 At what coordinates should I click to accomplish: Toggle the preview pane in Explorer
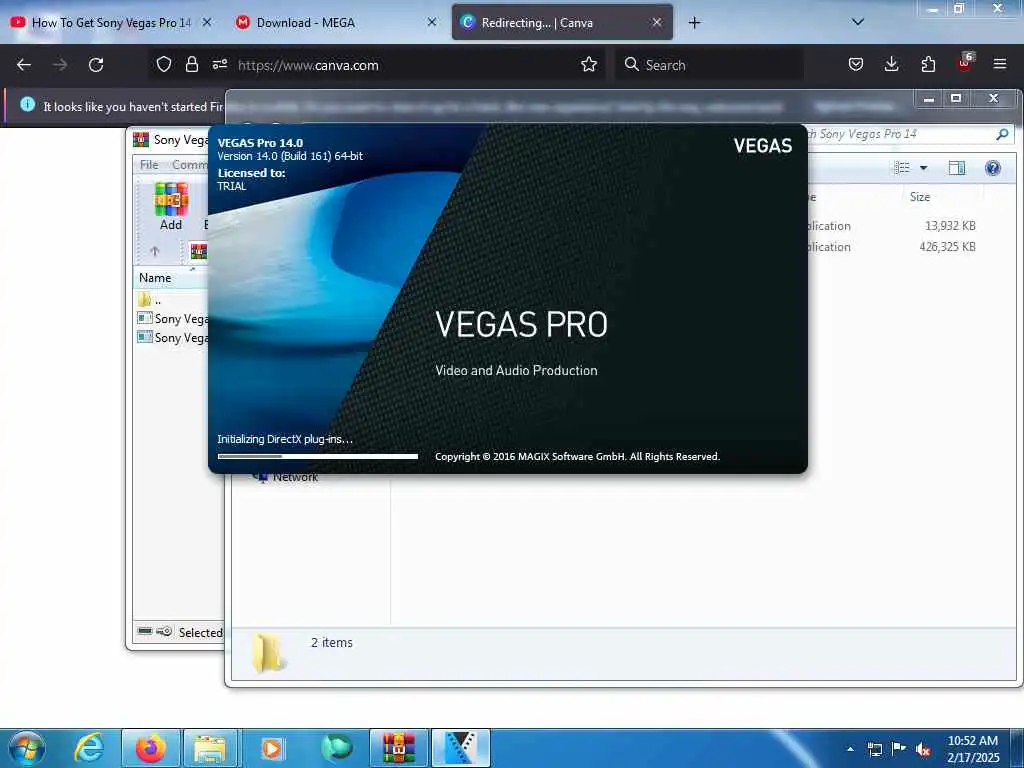coord(957,168)
